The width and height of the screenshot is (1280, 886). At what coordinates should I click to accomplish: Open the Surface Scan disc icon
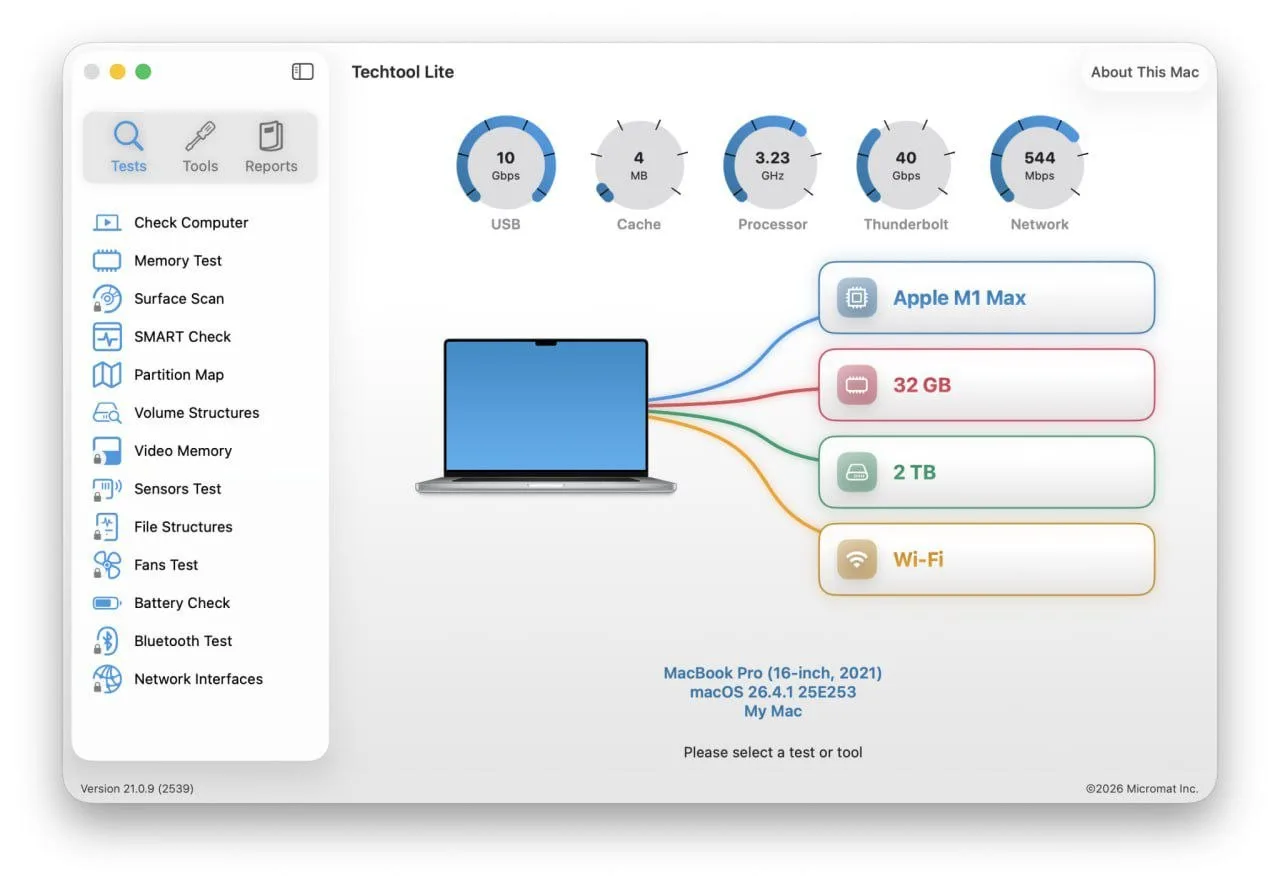click(x=107, y=298)
